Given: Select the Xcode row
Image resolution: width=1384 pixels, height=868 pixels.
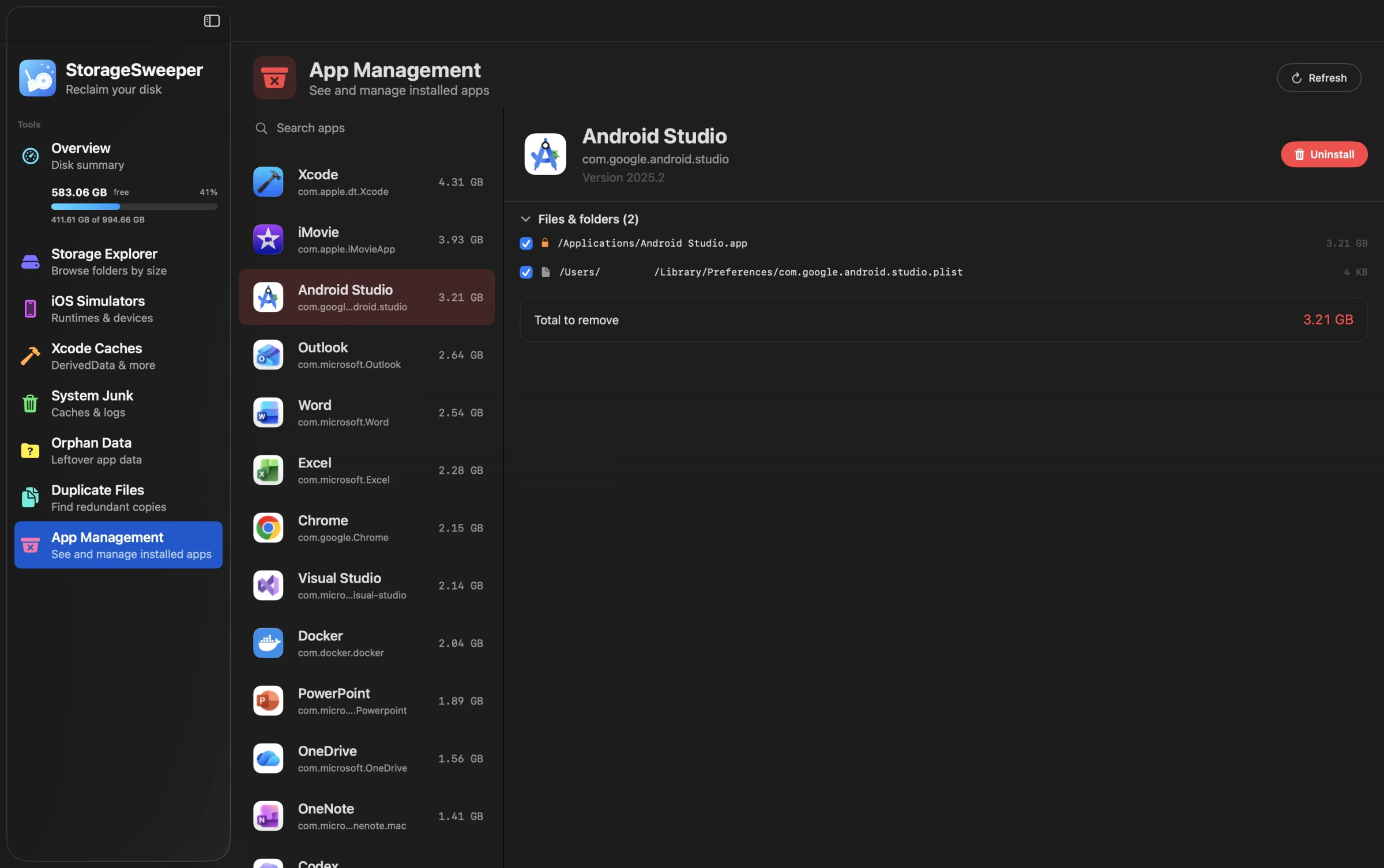Looking at the screenshot, I should [367, 182].
